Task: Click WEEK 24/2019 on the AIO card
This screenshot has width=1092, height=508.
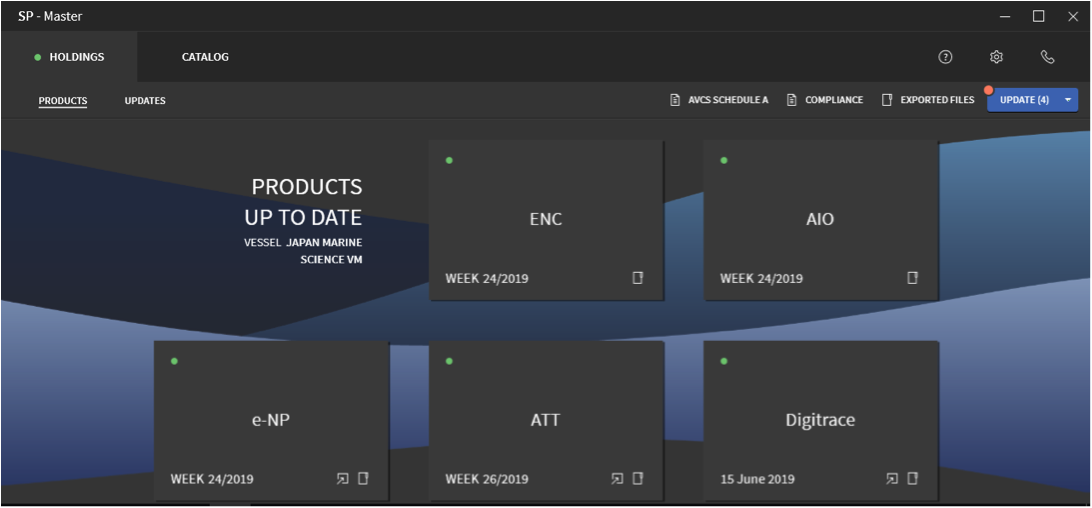Action: coord(761,279)
